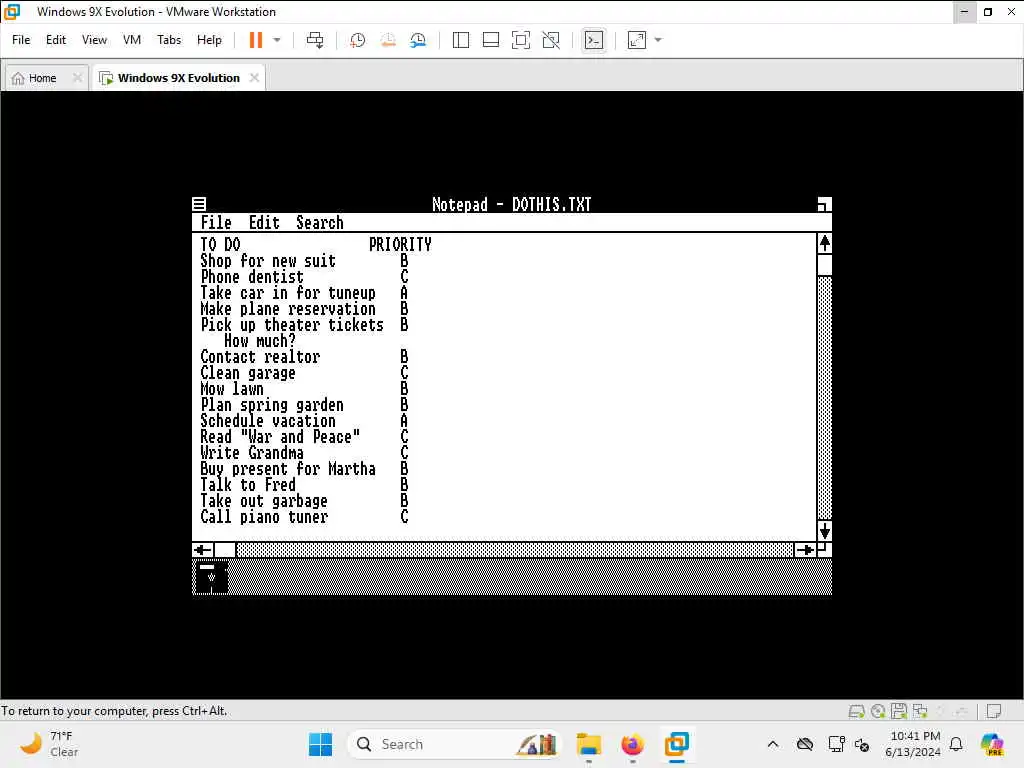Click the line 'Read "War and Peace"'
1024x768 pixels.
[x=280, y=437]
